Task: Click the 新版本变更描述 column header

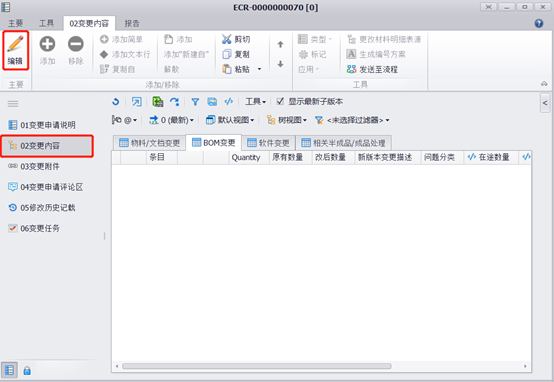Action: 388,157
